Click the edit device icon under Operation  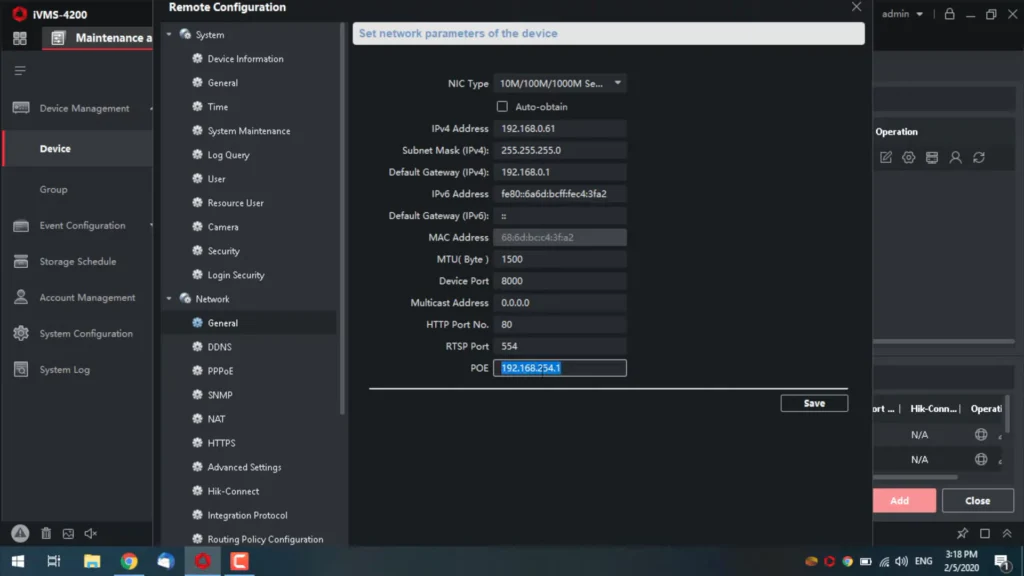coord(886,157)
